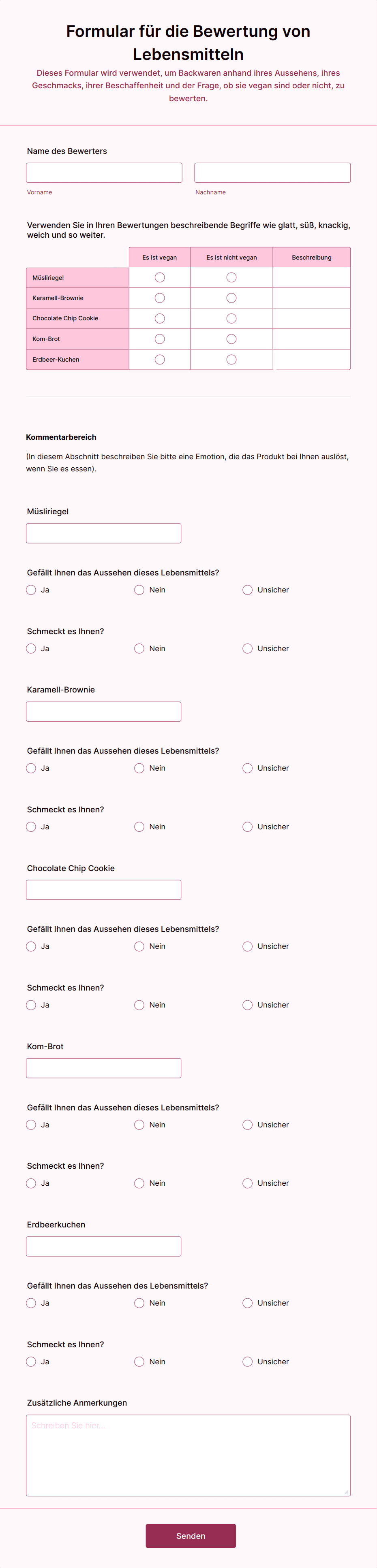Image resolution: width=377 pixels, height=1568 pixels.
Task: Choose 'Unsicher' for Müsliriegel taste question
Action: coord(247,648)
